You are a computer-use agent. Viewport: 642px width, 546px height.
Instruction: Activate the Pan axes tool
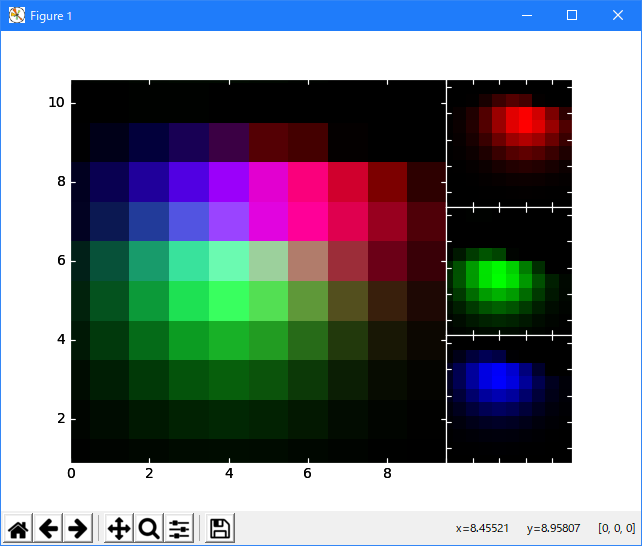tap(119, 529)
